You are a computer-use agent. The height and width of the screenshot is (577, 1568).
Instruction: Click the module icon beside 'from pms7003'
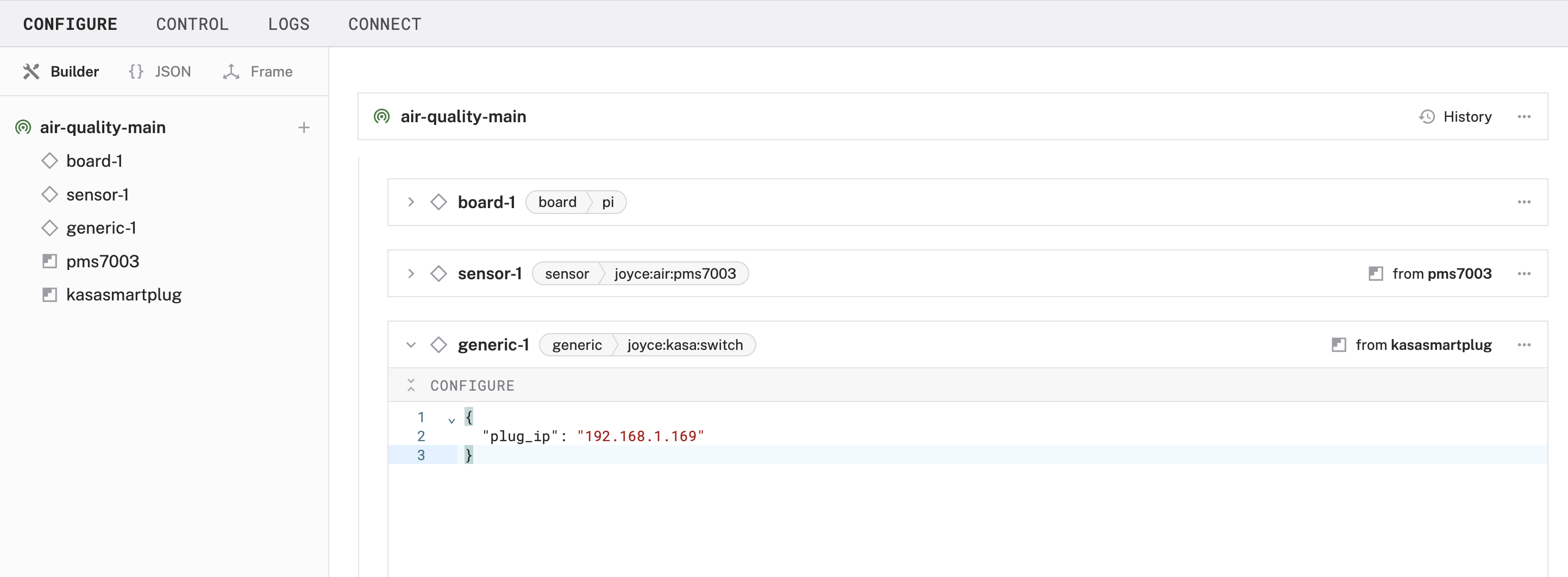tap(1376, 274)
